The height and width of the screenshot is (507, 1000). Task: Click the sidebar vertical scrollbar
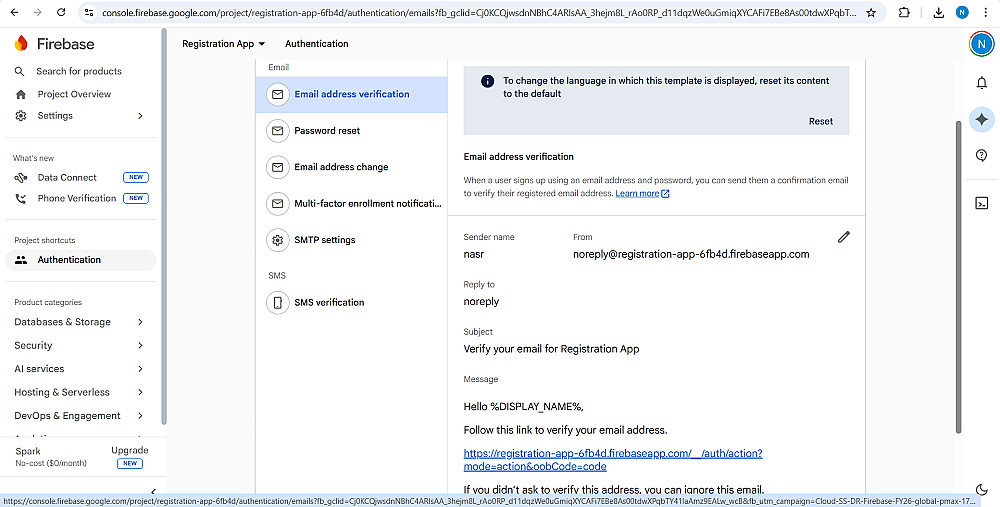[x=164, y=226]
